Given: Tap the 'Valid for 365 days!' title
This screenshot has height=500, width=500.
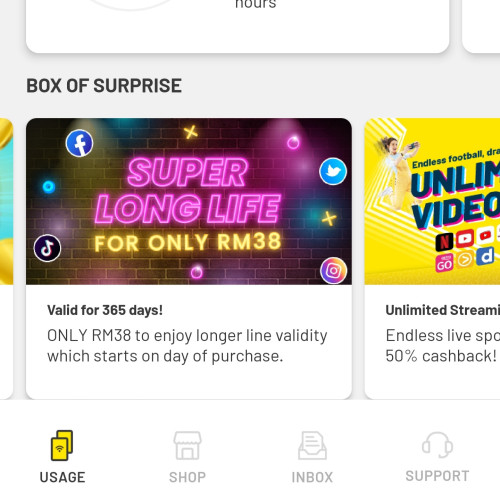Looking at the screenshot, I should point(105,310).
